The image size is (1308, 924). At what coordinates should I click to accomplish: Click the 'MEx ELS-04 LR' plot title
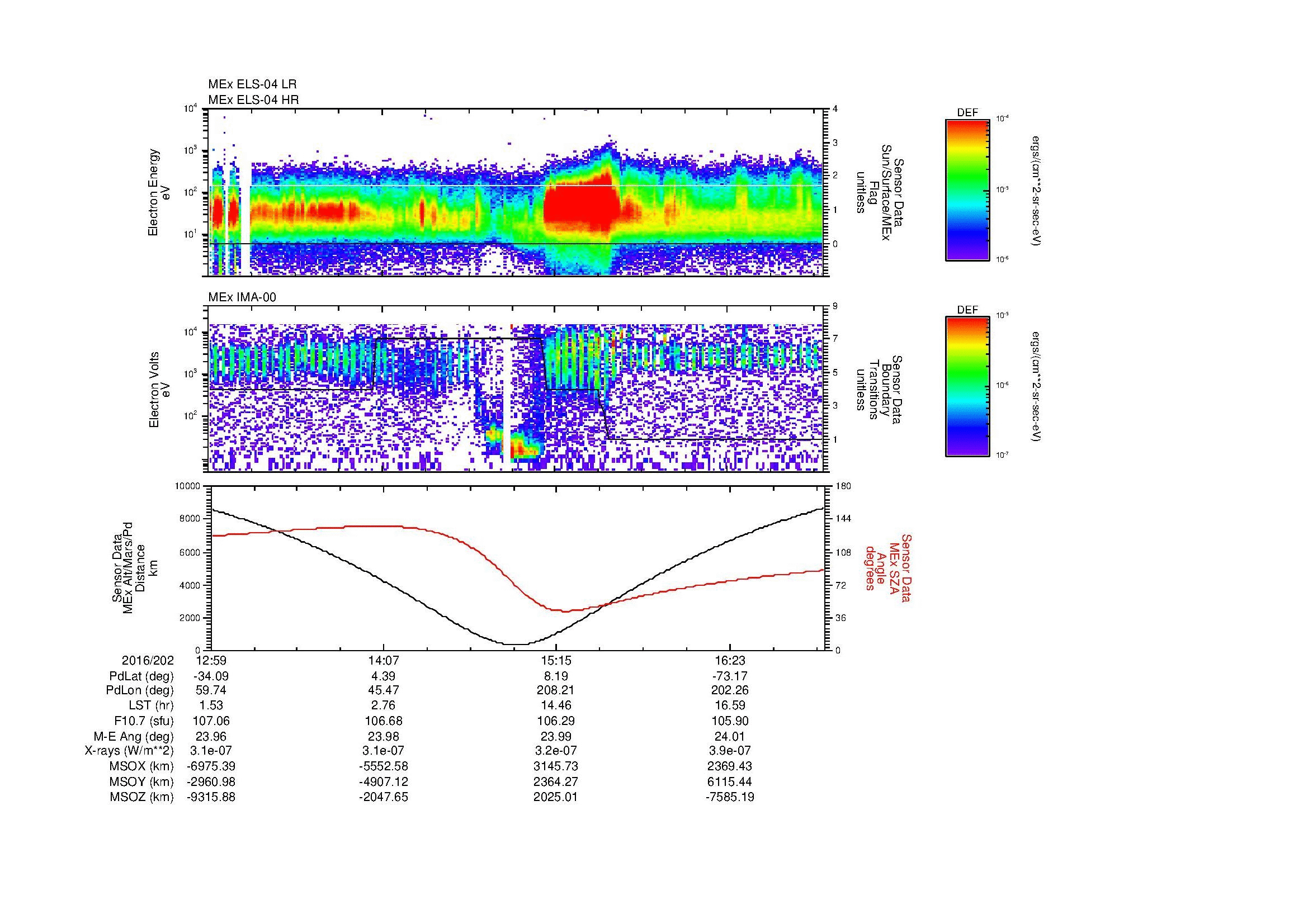click(252, 84)
